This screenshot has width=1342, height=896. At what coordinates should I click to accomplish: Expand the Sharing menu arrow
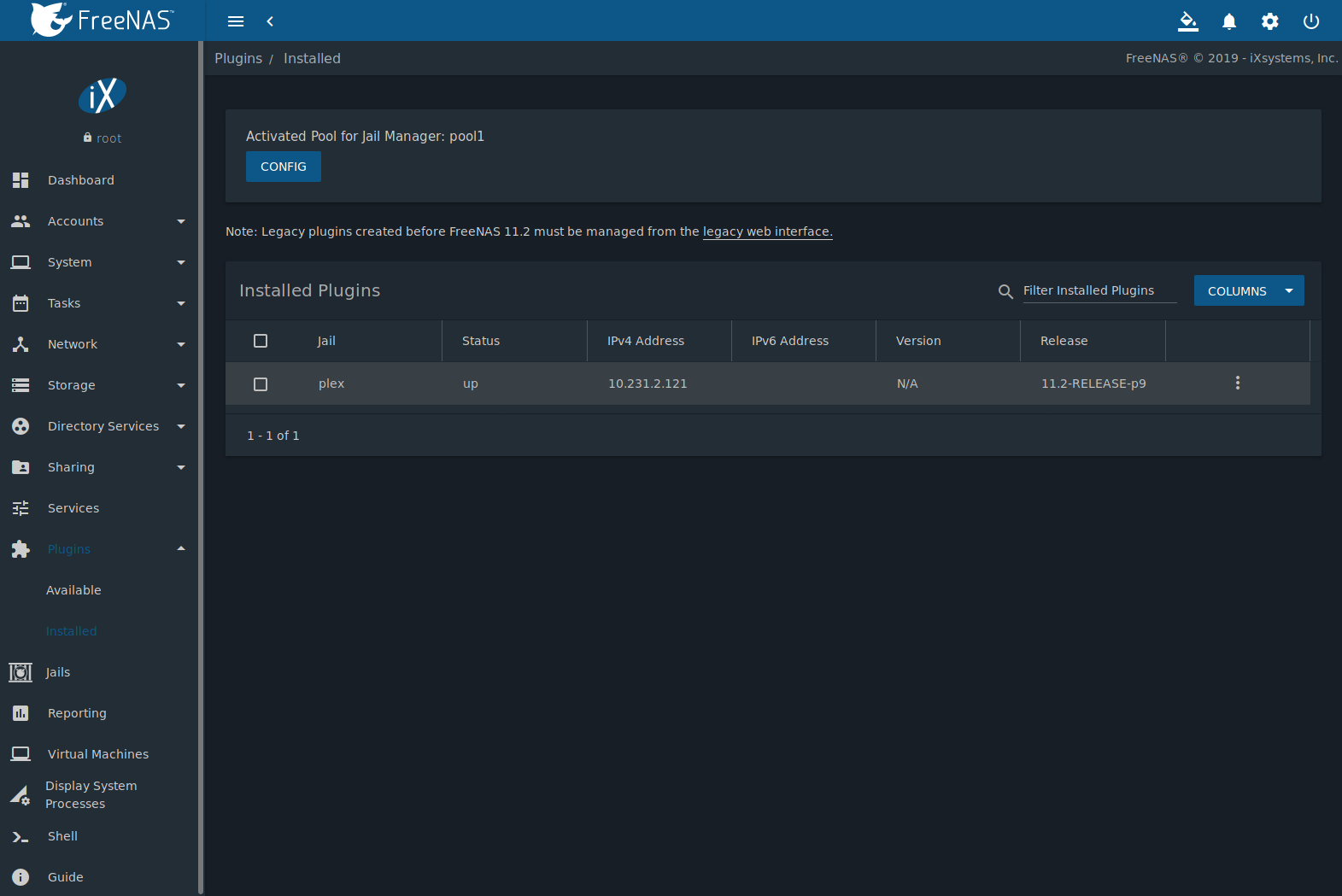181,467
